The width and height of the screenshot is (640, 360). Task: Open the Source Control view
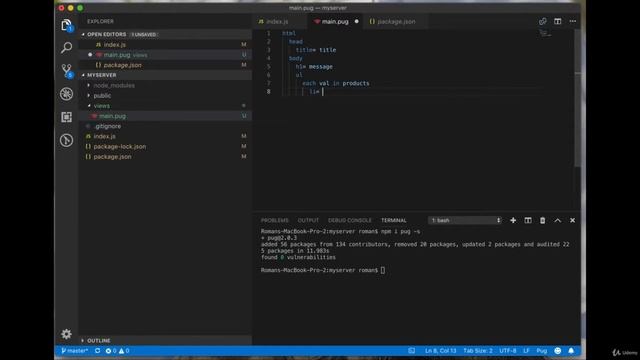[67, 71]
